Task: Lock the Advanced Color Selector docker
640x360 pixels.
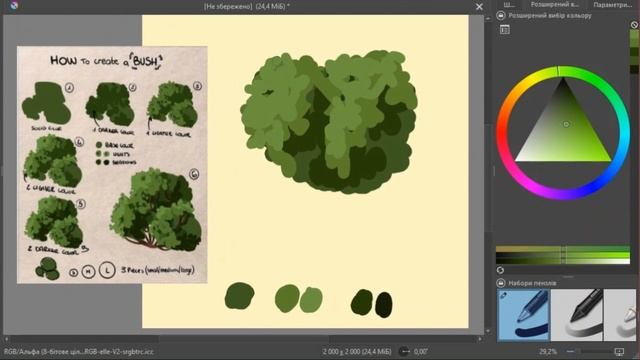Action: pyautogui.click(x=501, y=16)
